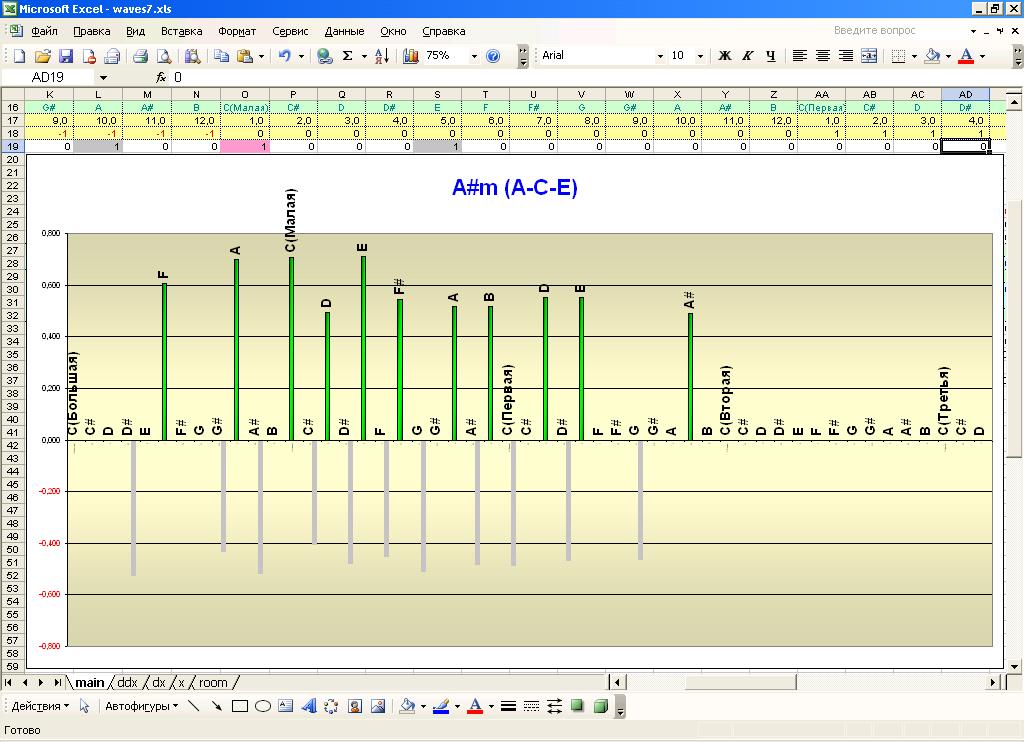Click the Save (floppy disk) icon
This screenshot has height=742, width=1024.
[x=66, y=56]
